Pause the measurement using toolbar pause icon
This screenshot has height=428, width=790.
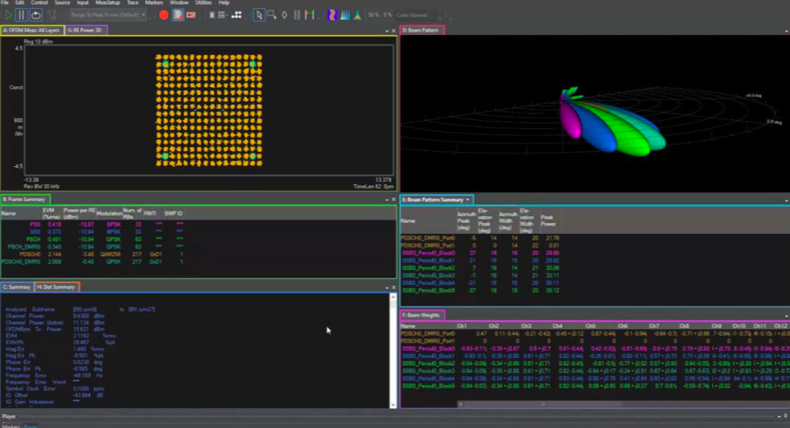click(22, 15)
